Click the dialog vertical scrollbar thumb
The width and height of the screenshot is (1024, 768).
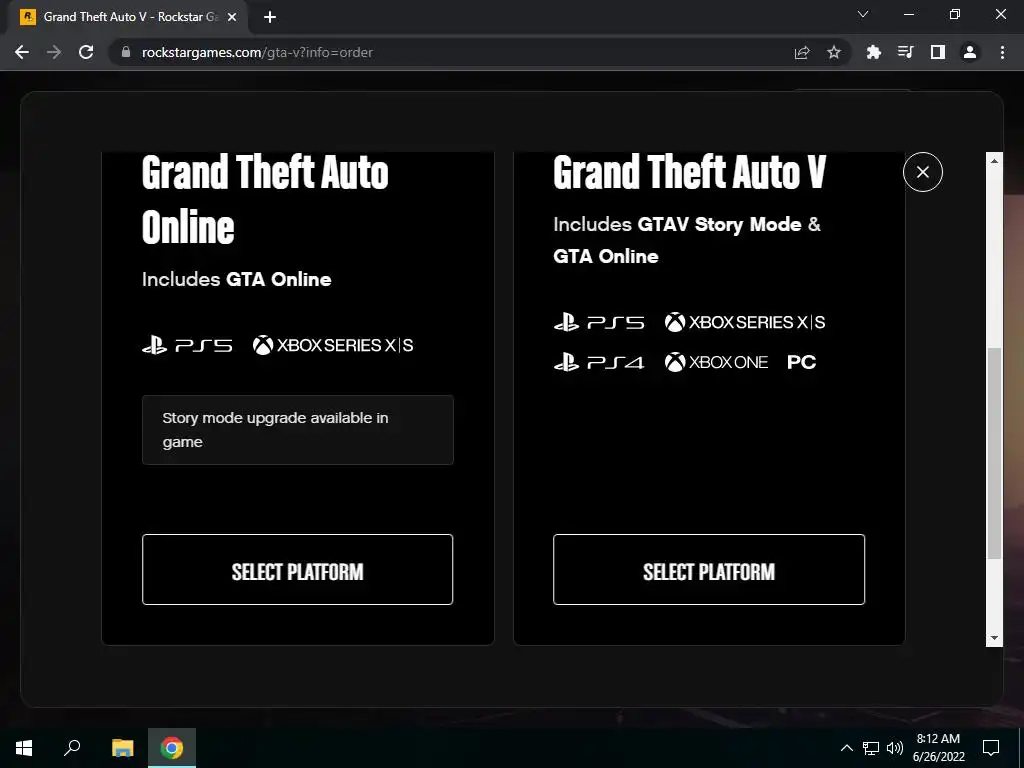tap(994, 454)
